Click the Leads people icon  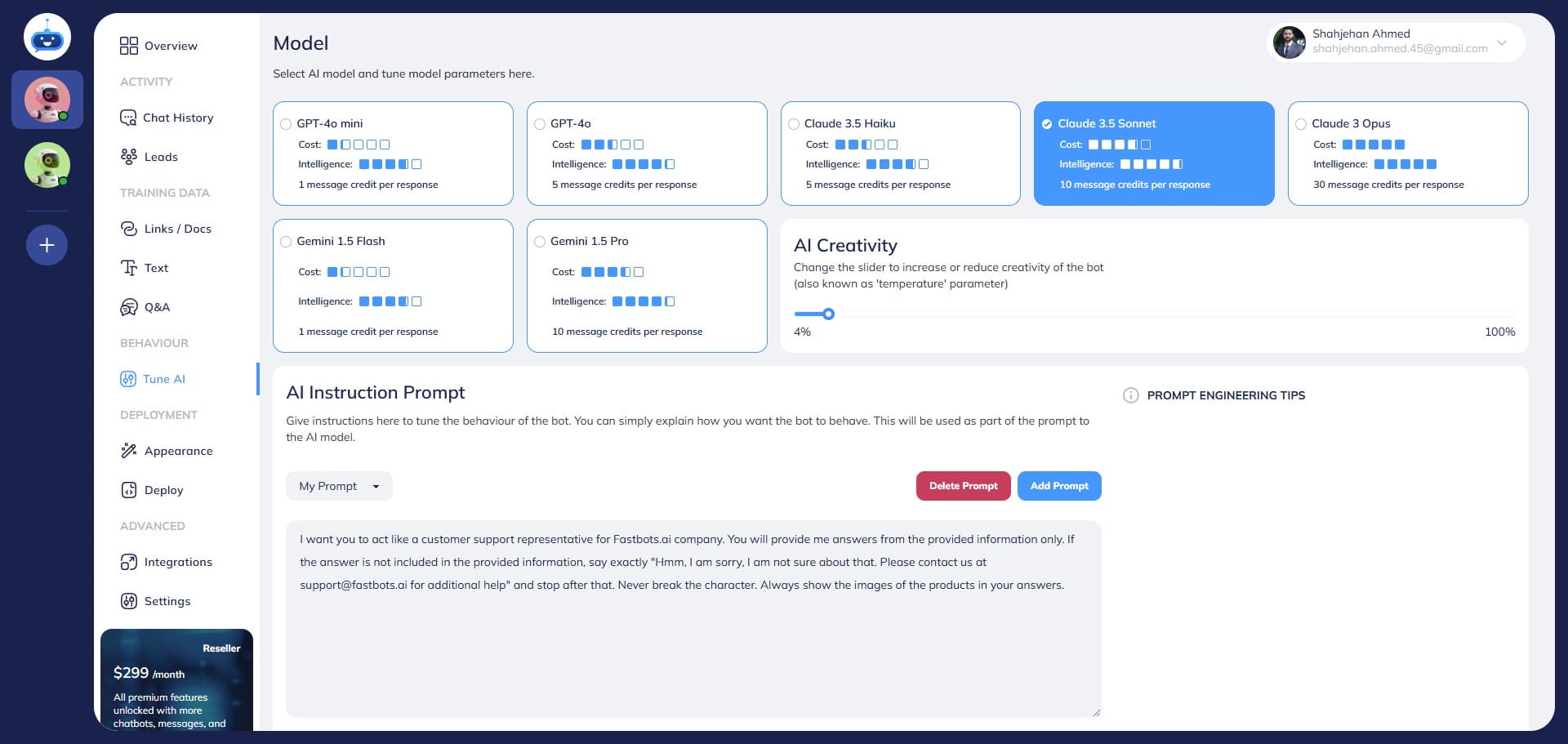129,157
